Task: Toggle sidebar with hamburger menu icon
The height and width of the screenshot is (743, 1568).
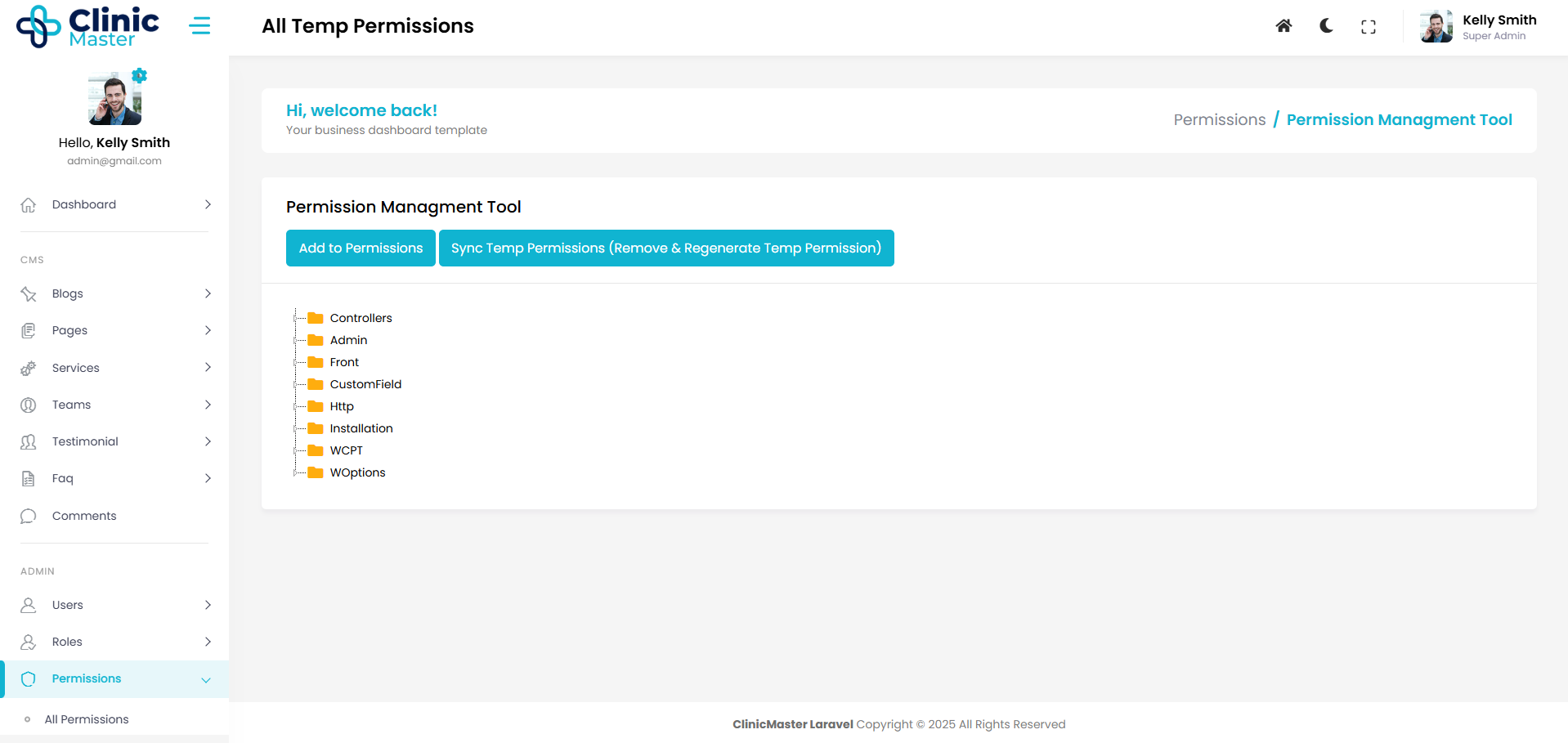Action: click(199, 26)
